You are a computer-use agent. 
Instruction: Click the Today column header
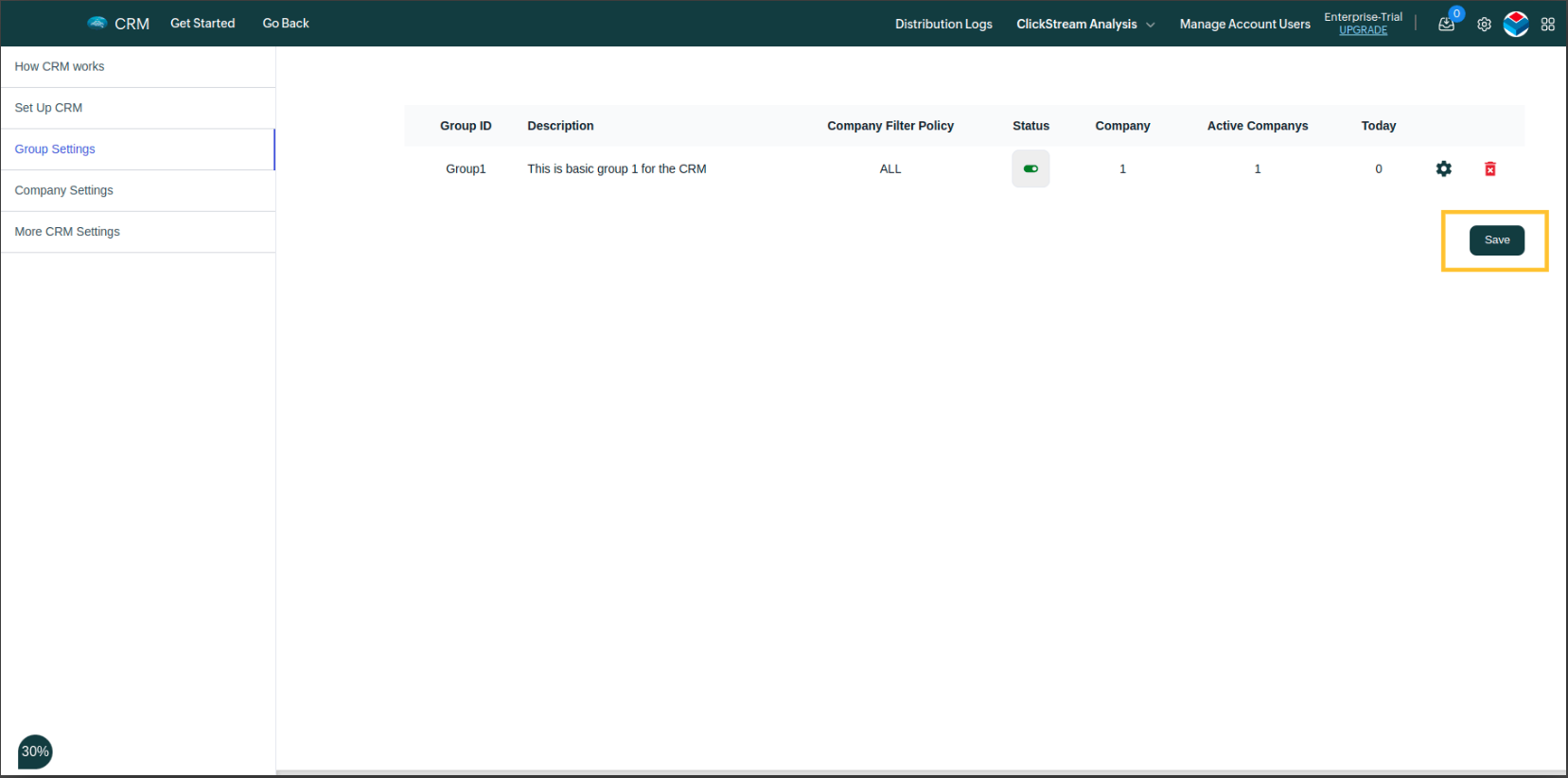click(x=1379, y=126)
